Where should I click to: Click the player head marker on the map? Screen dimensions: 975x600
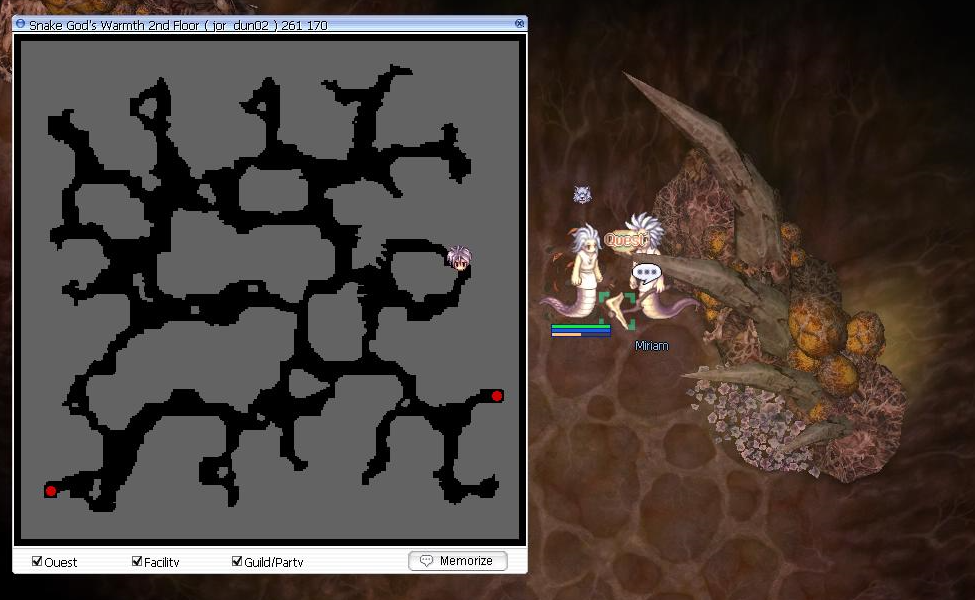[460, 257]
